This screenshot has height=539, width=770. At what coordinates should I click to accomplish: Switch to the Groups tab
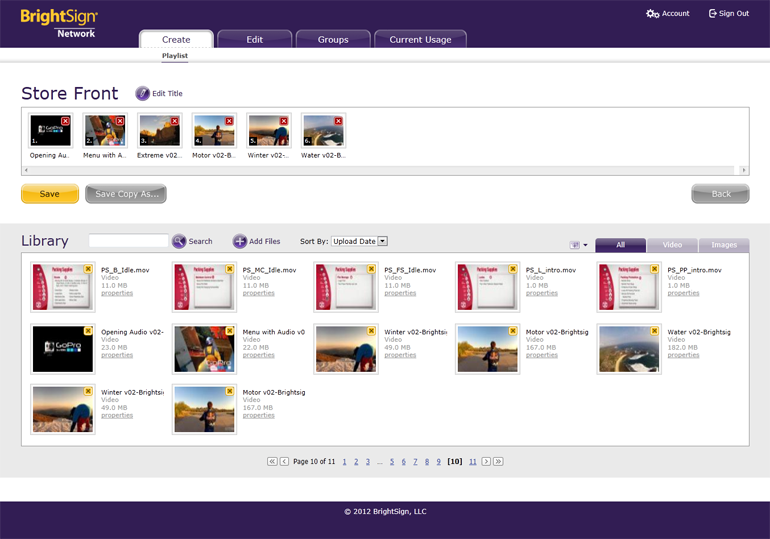[333, 39]
